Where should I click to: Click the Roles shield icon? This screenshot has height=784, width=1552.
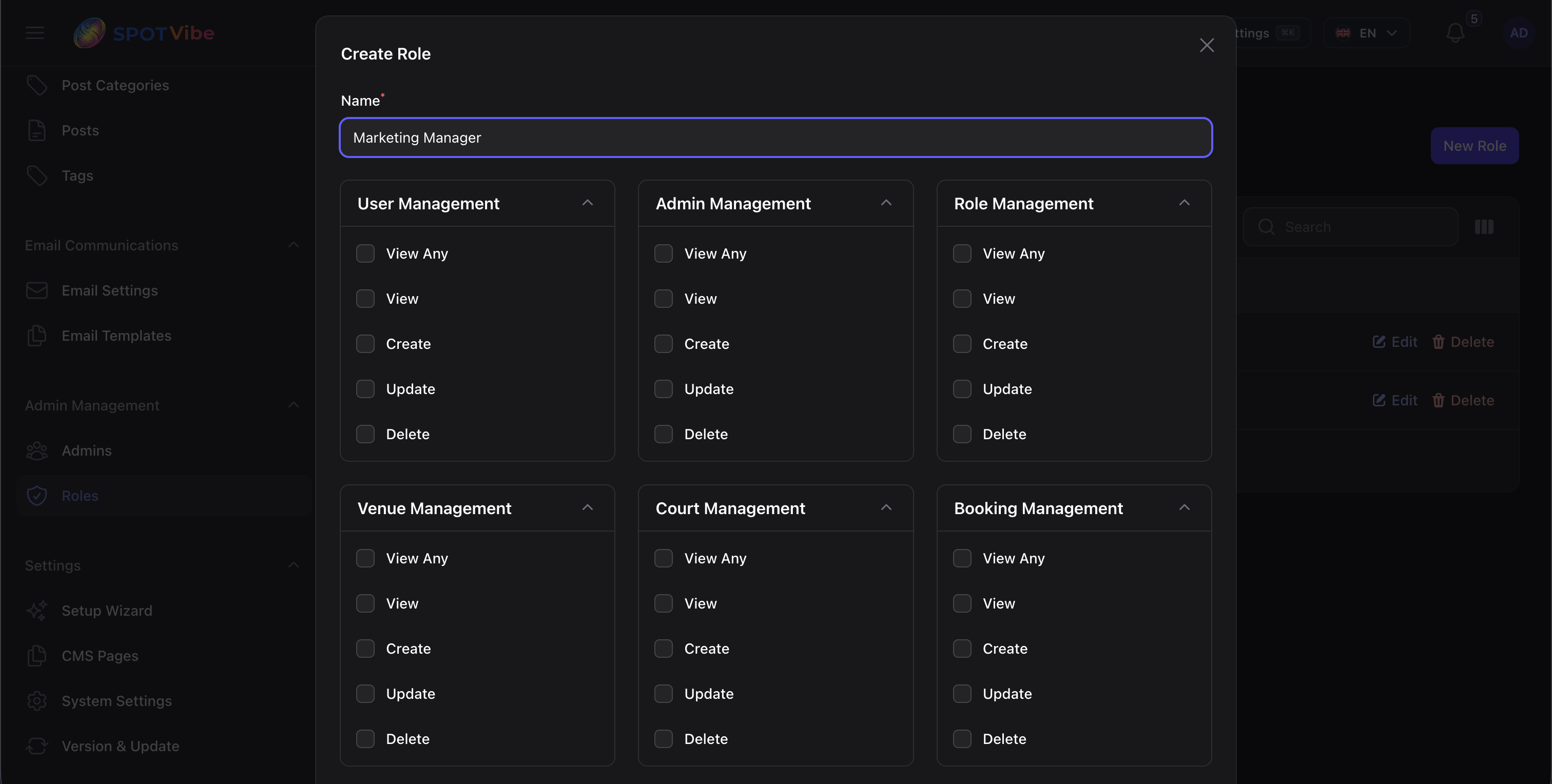pos(37,496)
